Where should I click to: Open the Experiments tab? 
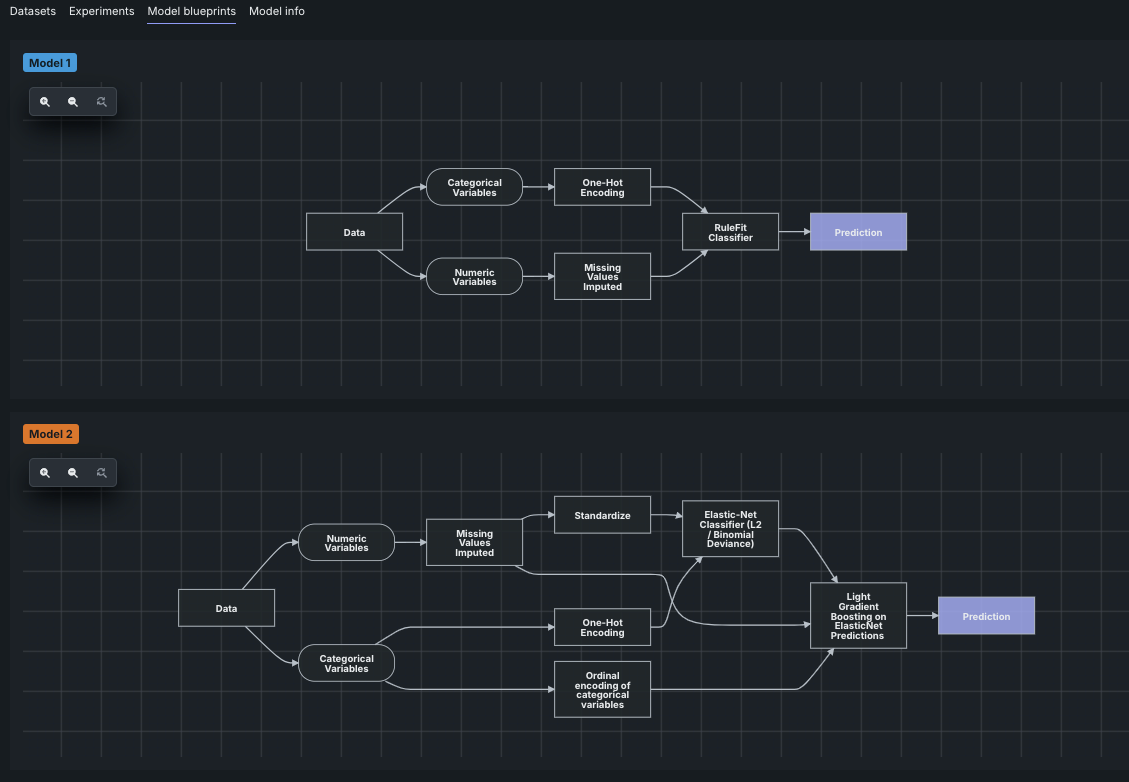pyautogui.click(x=101, y=11)
